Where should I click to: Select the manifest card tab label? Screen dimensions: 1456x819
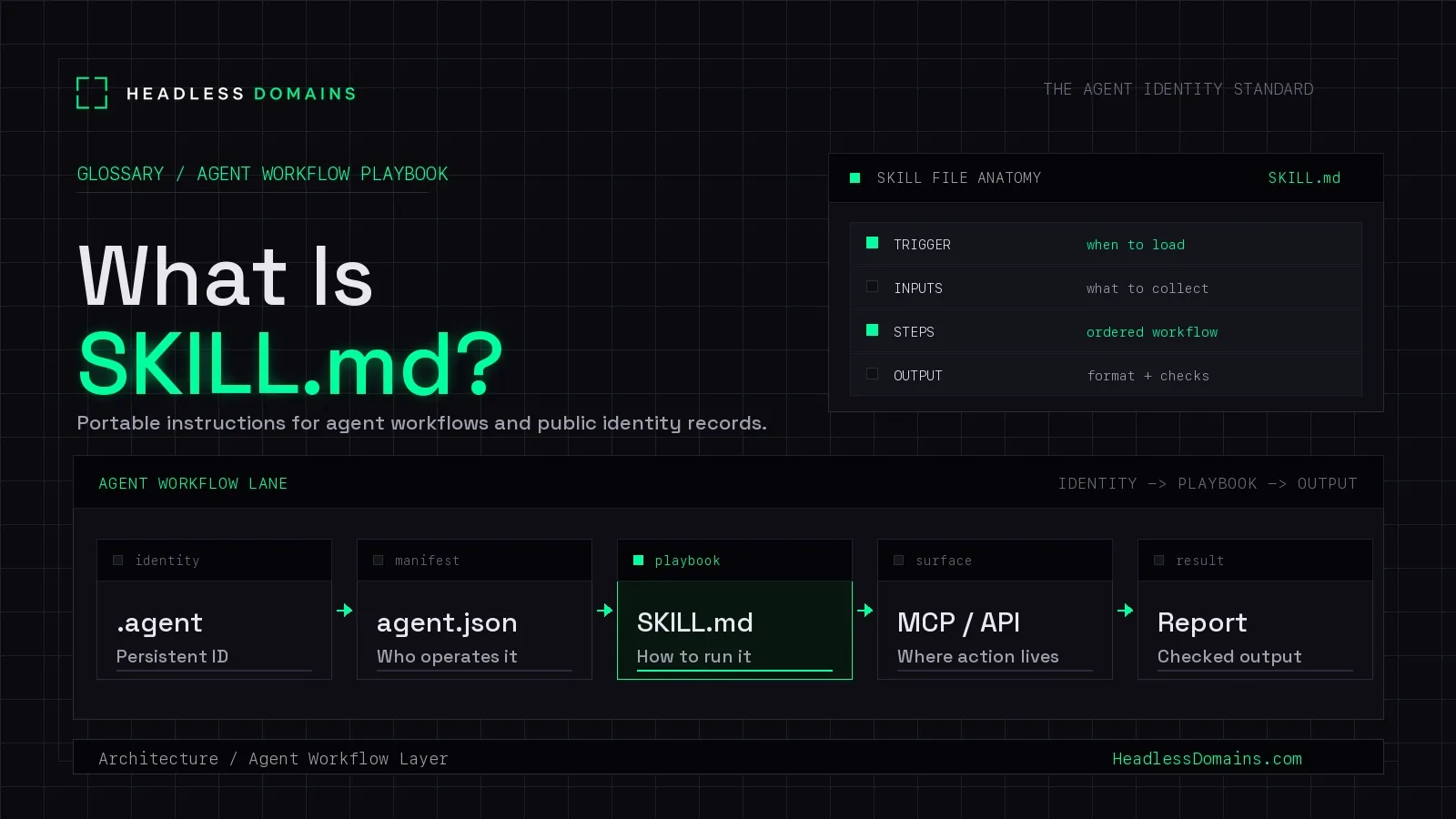[x=427, y=561]
